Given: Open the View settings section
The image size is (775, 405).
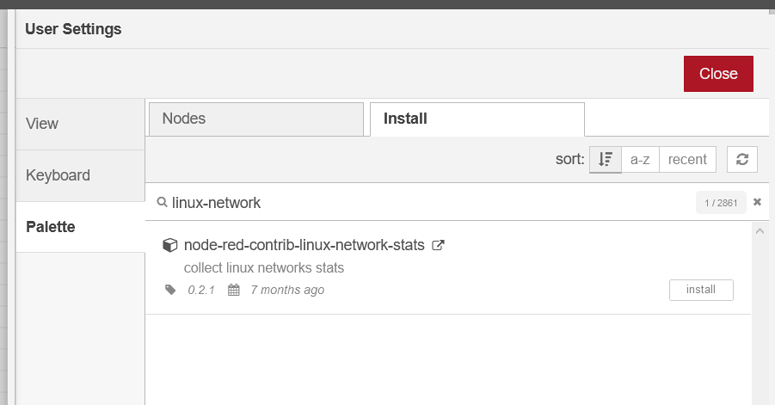Looking at the screenshot, I should (x=81, y=124).
